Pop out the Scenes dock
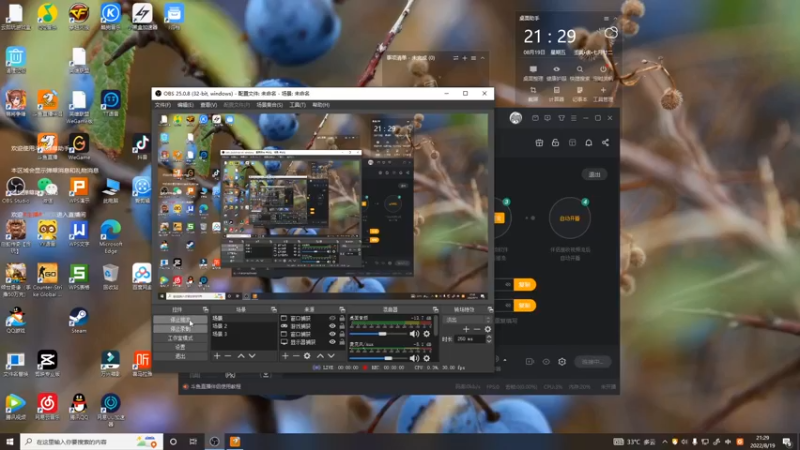Image resolution: width=800 pixels, height=450 pixels. pos(273,309)
